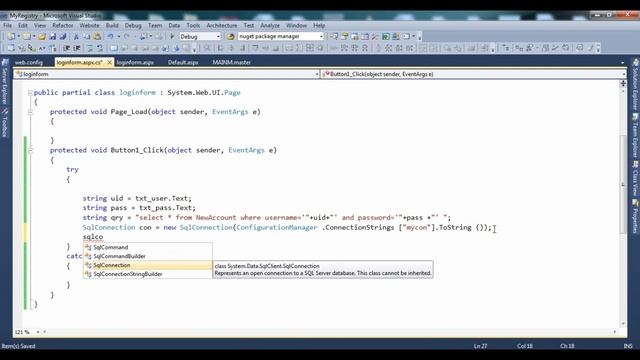Open the Tools menu
The height and width of the screenshot is (360, 640).
[193, 25]
